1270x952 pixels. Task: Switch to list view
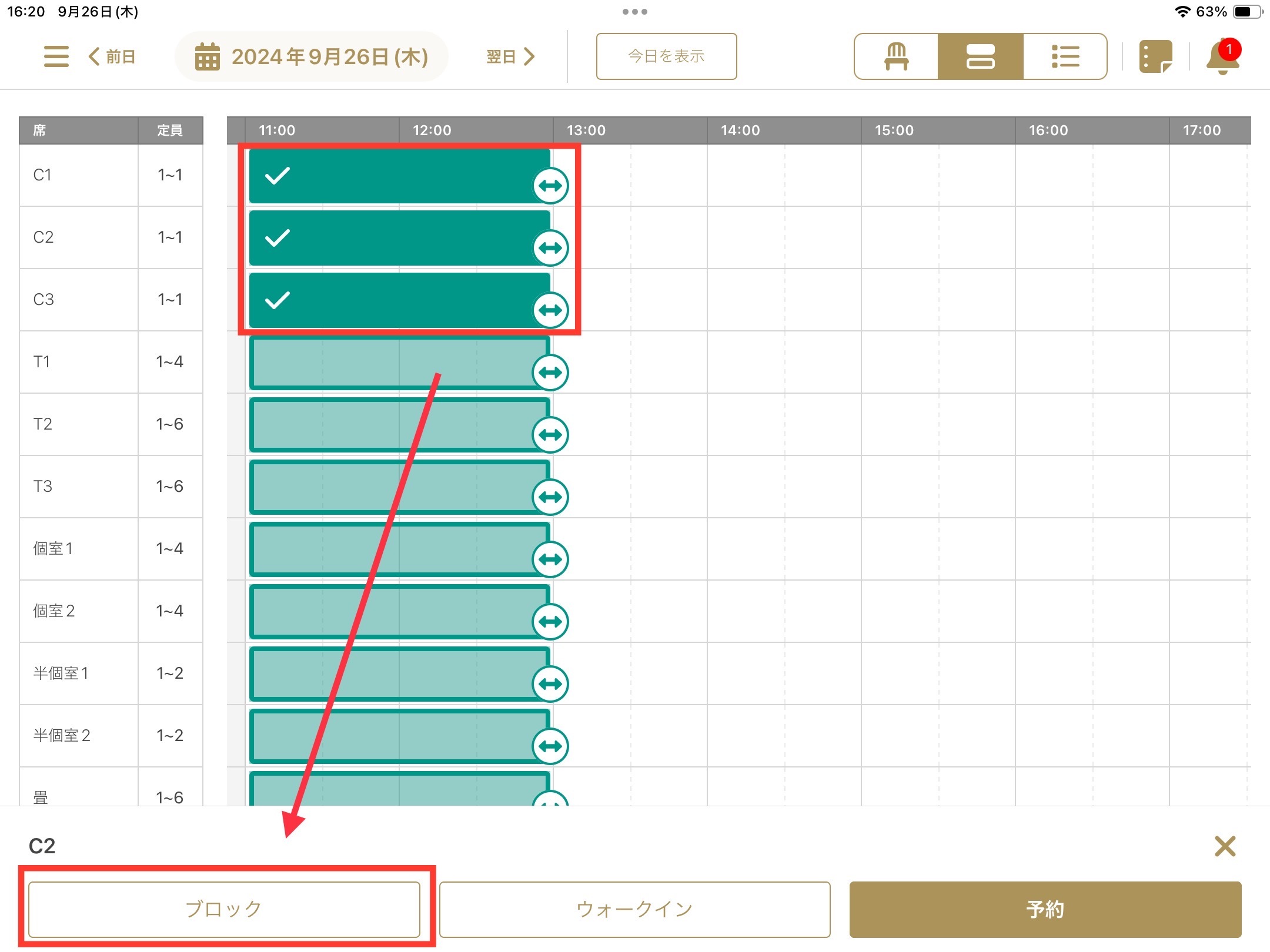[1065, 57]
